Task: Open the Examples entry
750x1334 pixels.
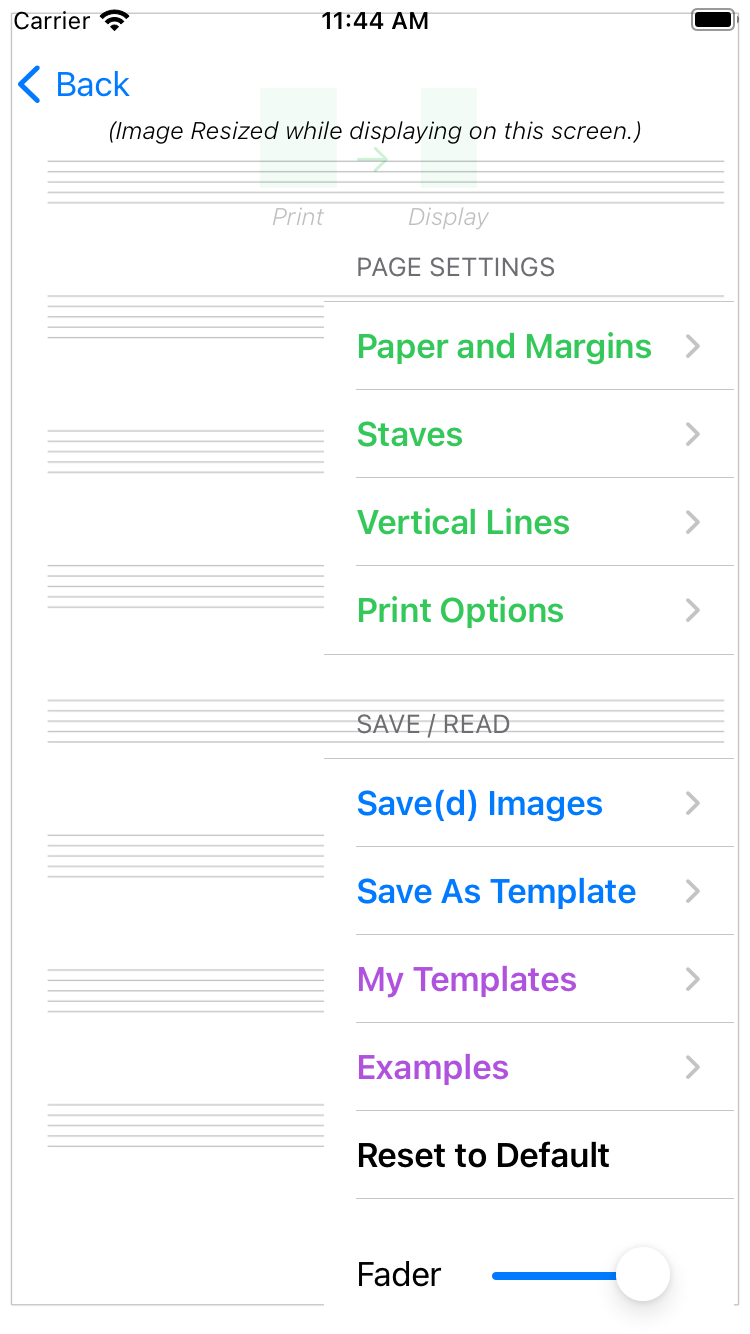Action: (x=529, y=1068)
